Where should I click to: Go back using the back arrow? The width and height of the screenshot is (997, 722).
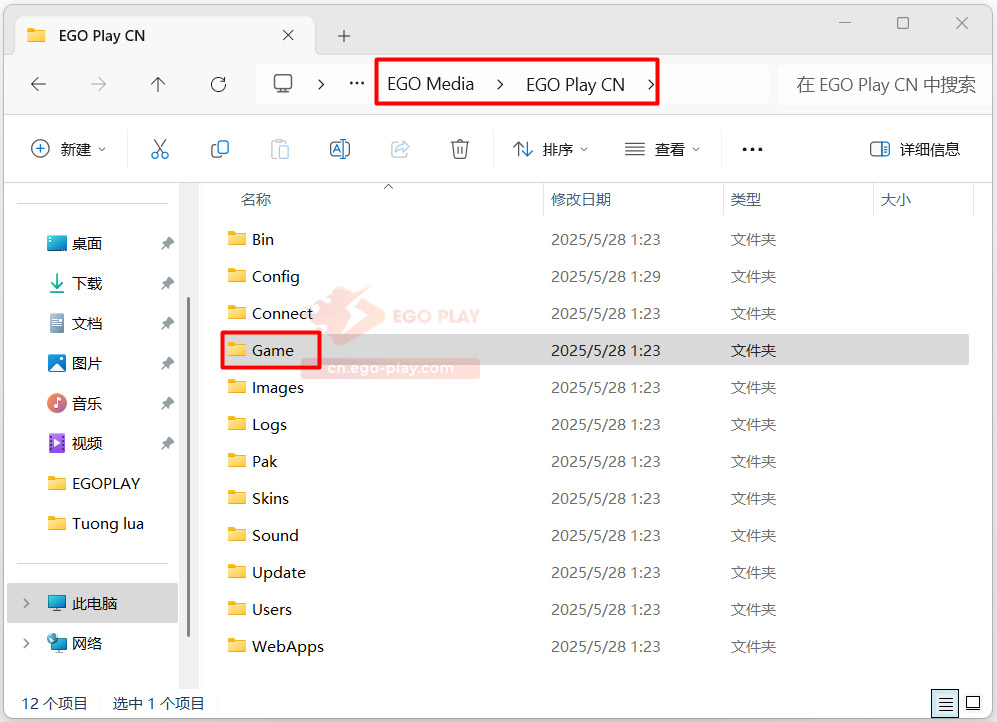39,84
